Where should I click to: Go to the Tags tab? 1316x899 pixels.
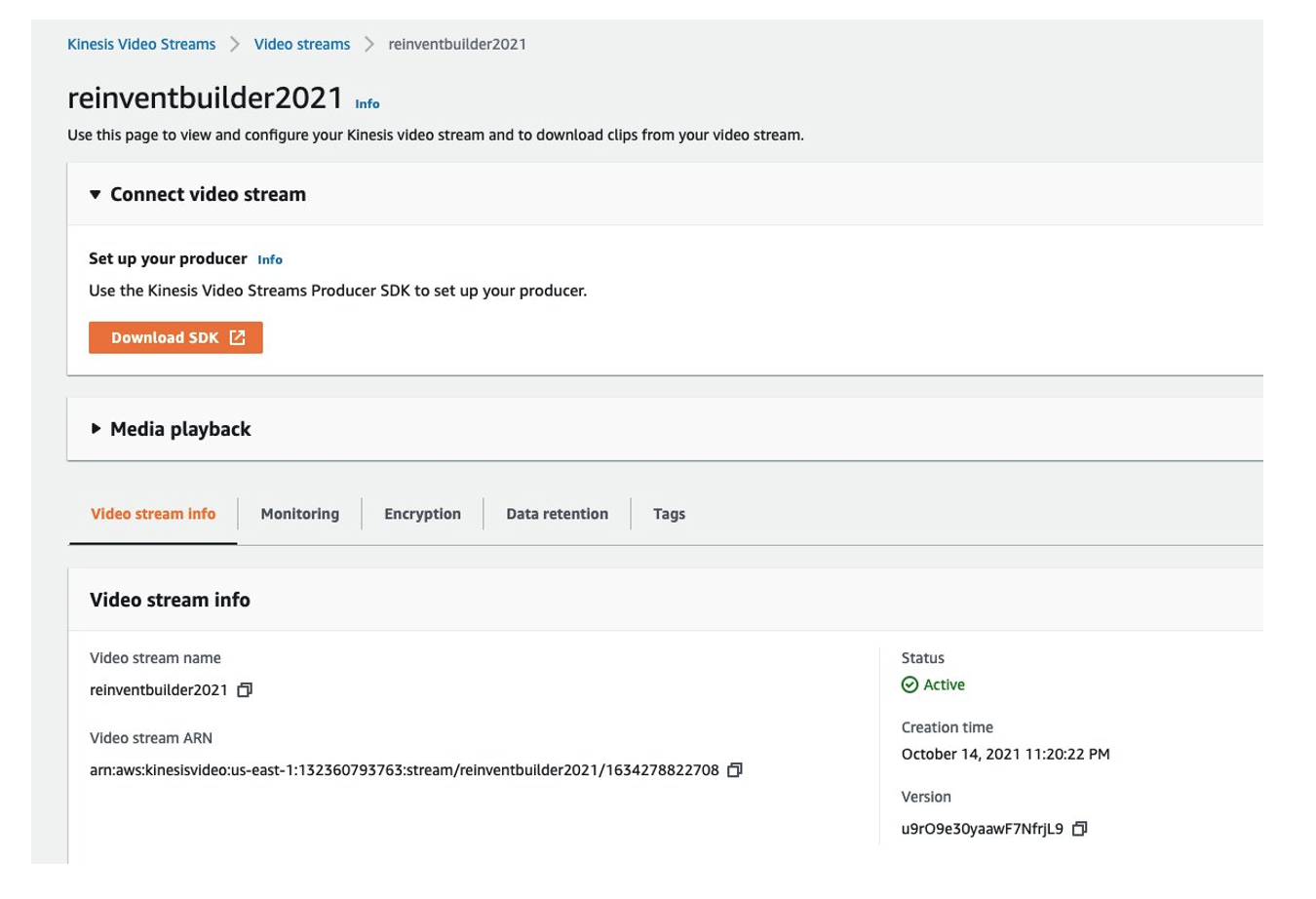pyautogui.click(x=669, y=514)
